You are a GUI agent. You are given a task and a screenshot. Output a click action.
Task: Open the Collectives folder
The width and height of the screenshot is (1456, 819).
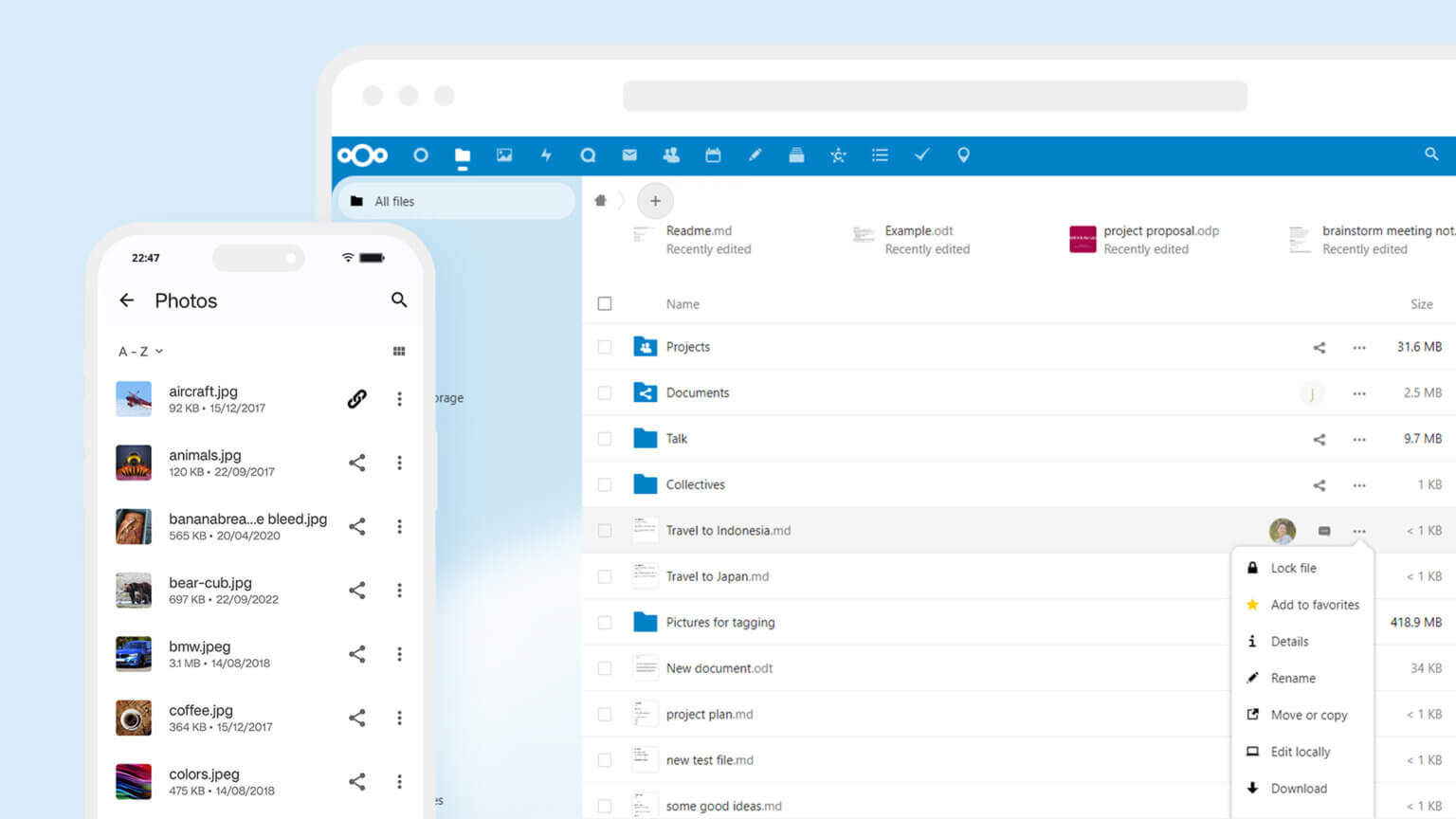[697, 484]
